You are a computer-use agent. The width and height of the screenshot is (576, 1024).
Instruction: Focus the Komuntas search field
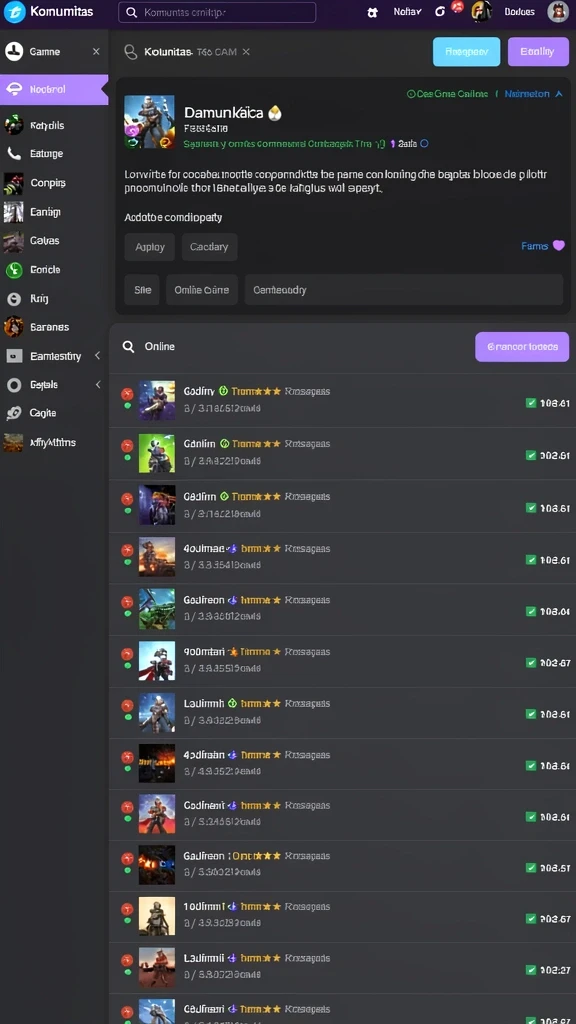tap(217, 12)
